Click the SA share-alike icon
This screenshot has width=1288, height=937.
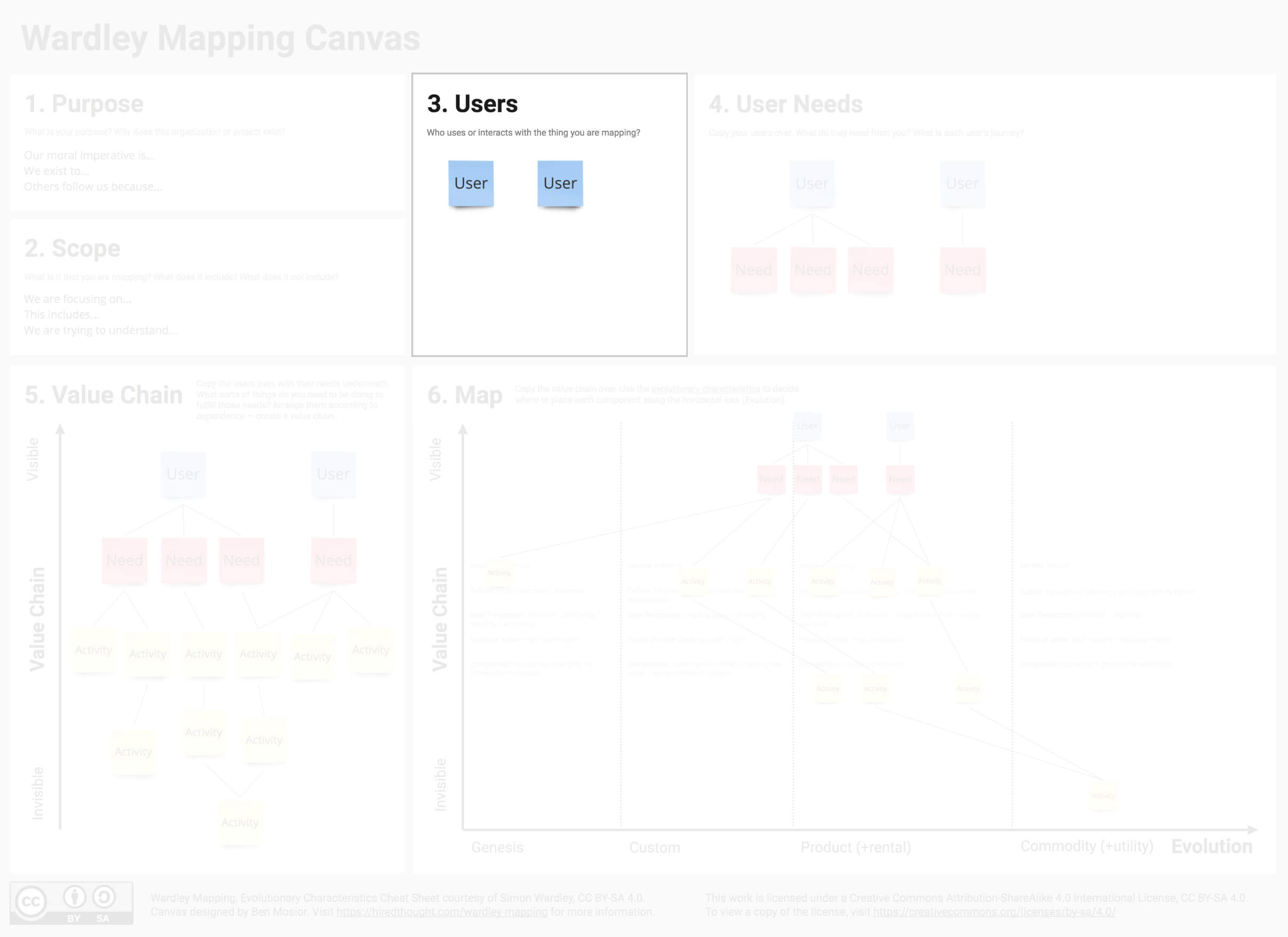104,898
